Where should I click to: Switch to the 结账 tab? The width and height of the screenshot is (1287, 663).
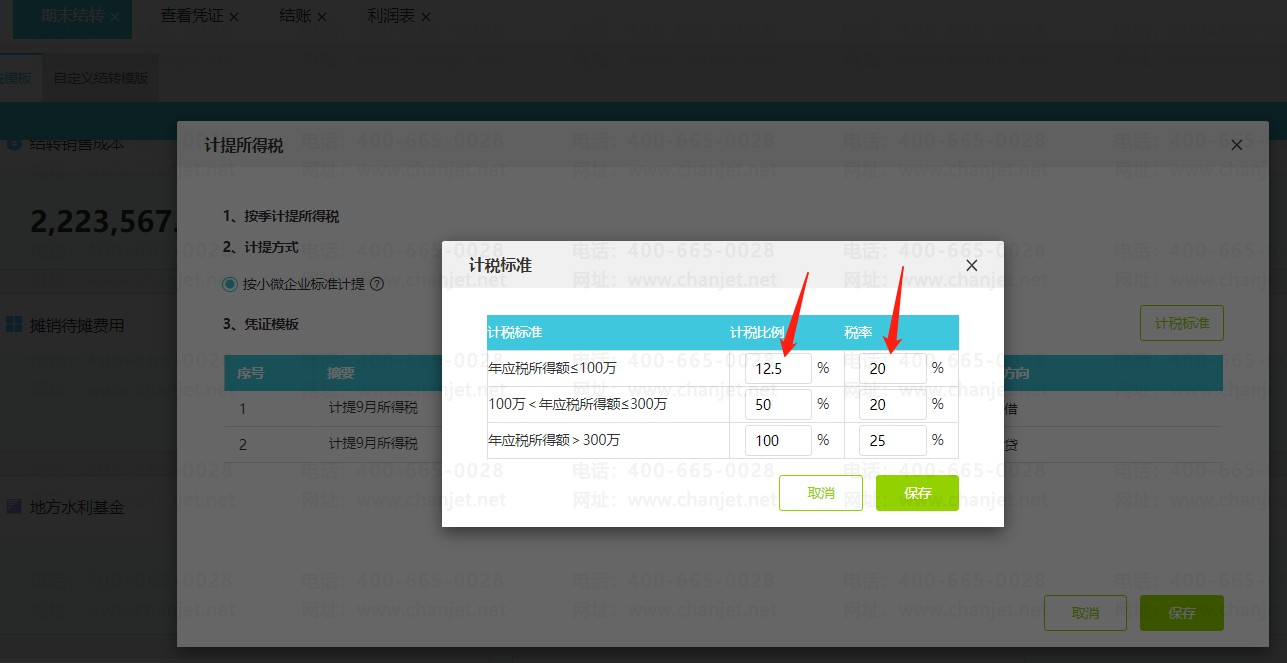(x=294, y=16)
